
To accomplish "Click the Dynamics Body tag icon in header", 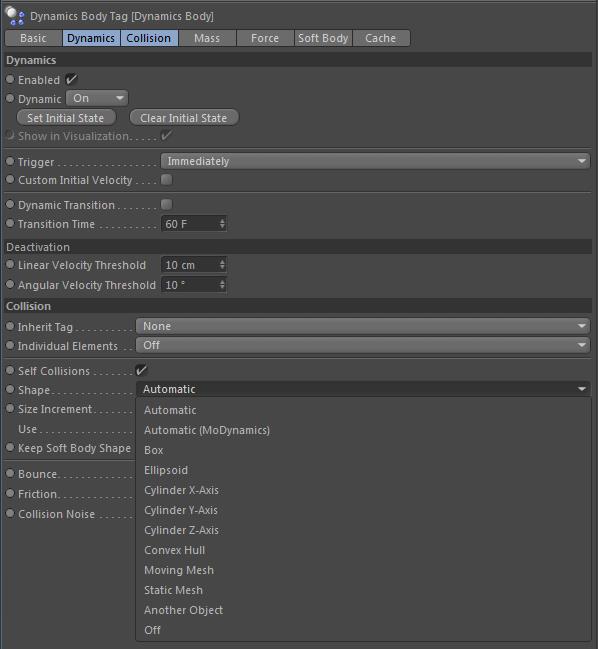I will pos(15,16).
